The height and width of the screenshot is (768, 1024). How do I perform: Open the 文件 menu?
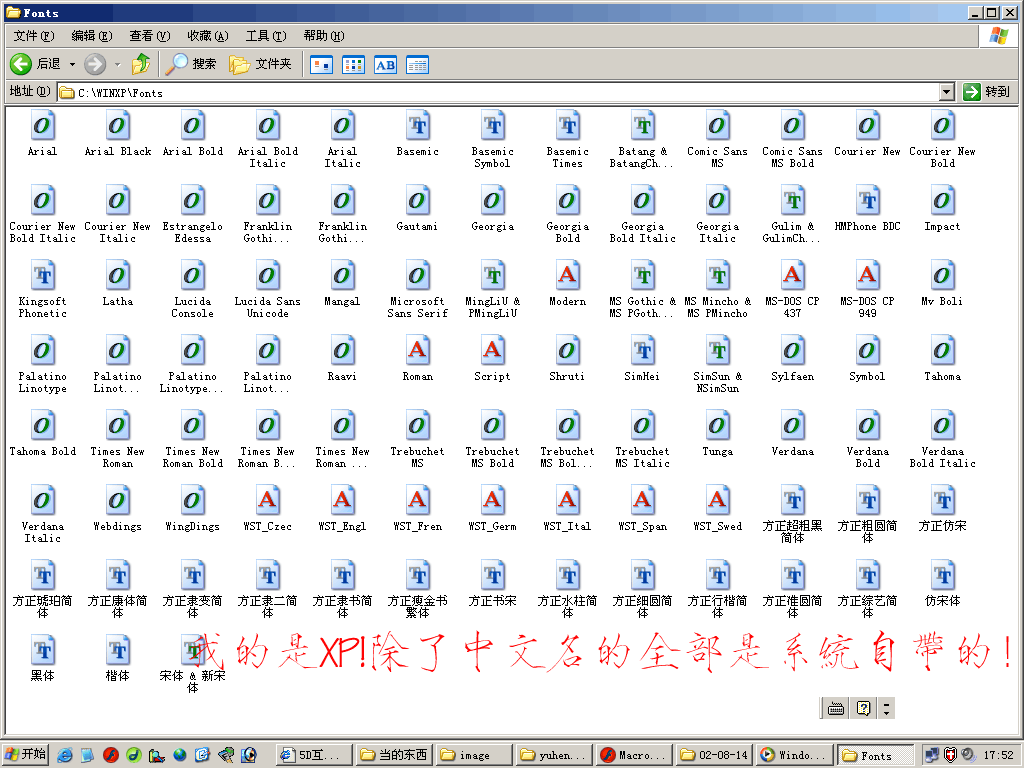pyautogui.click(x=34, y=36)
